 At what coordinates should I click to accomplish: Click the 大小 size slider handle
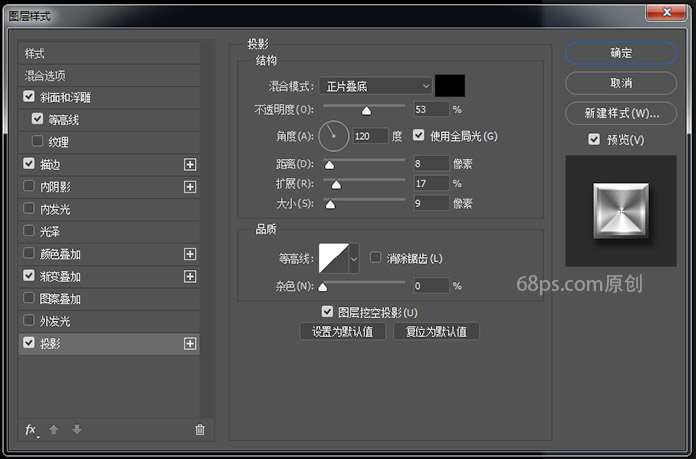(331, 205)
